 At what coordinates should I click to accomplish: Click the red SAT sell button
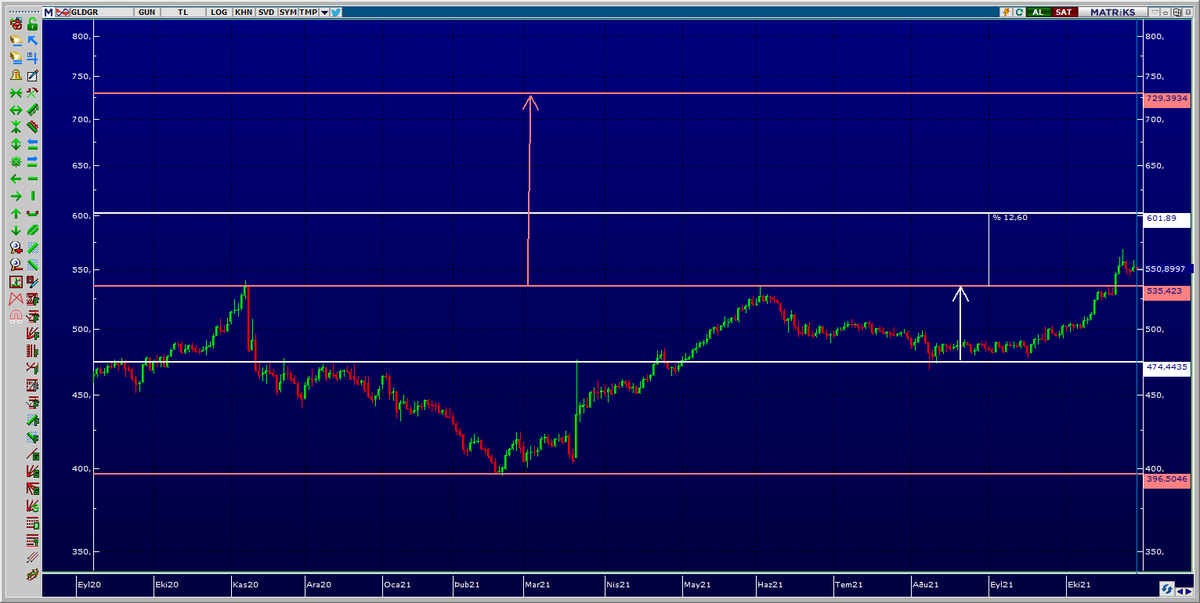[x=1065, y=12]
